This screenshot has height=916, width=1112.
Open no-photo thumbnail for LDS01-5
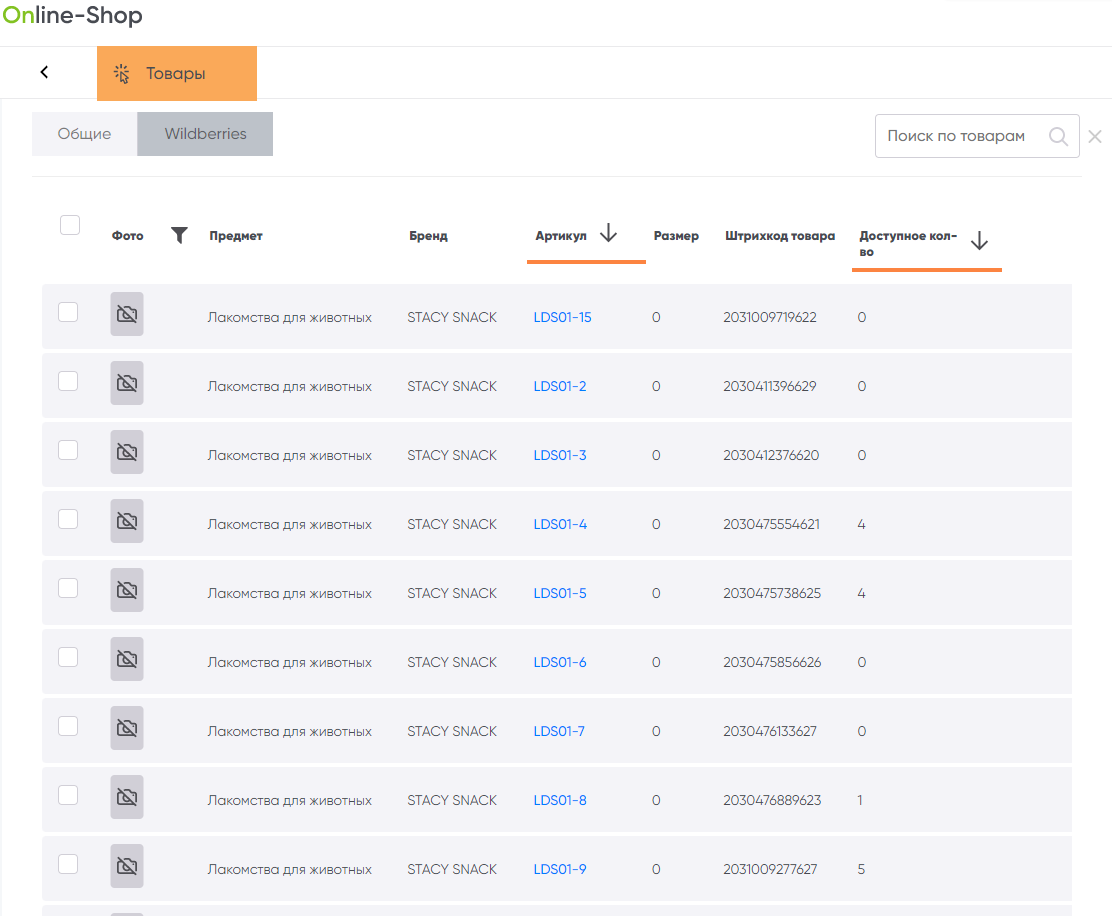tap(127, 590)
